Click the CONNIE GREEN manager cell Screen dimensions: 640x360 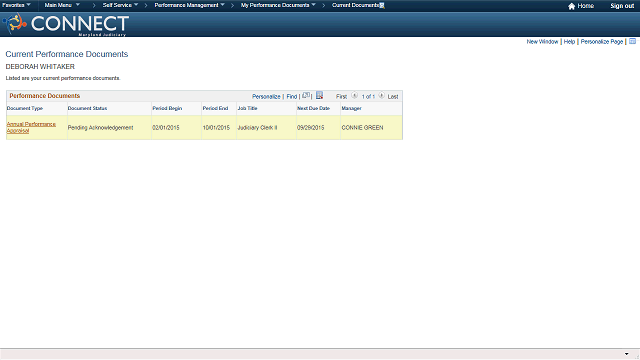click(362, 128)
